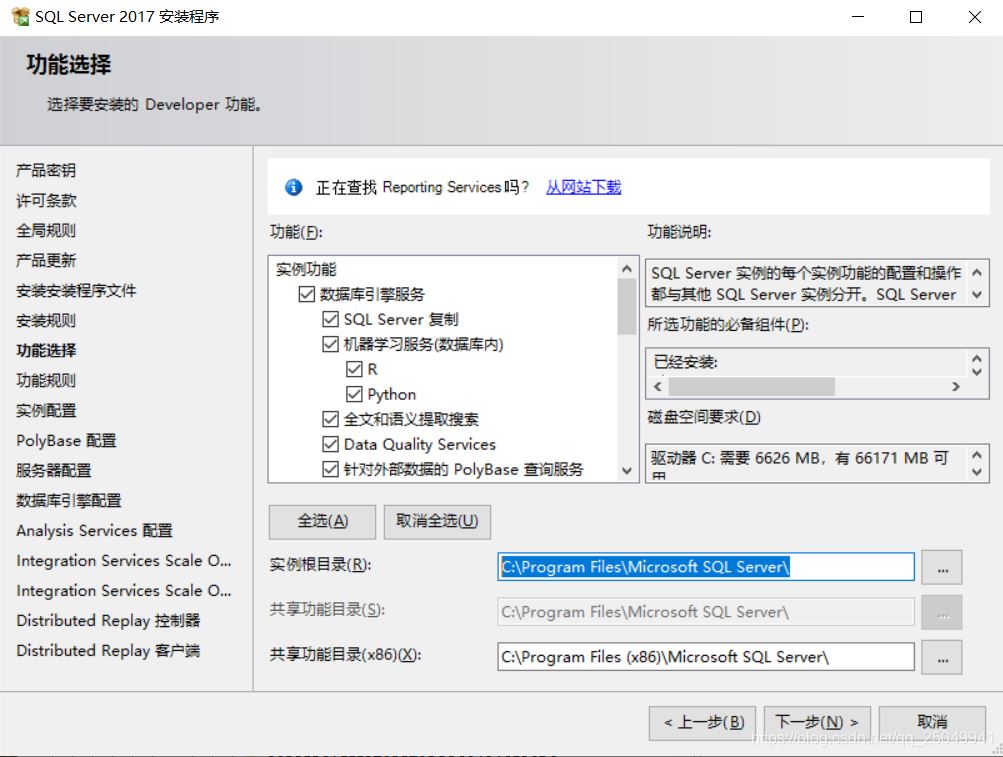Disable the R machine learning feature
1003x757 pixels.
pos(356,369)
